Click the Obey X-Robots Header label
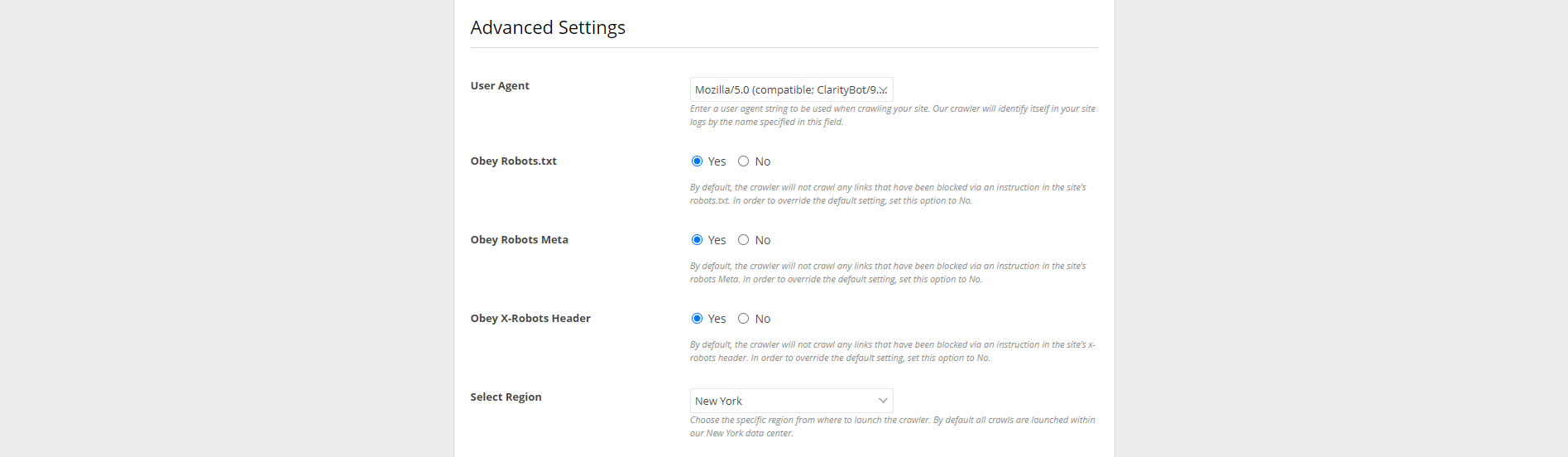Screen dimensions: 1568x457 [530, 318]
